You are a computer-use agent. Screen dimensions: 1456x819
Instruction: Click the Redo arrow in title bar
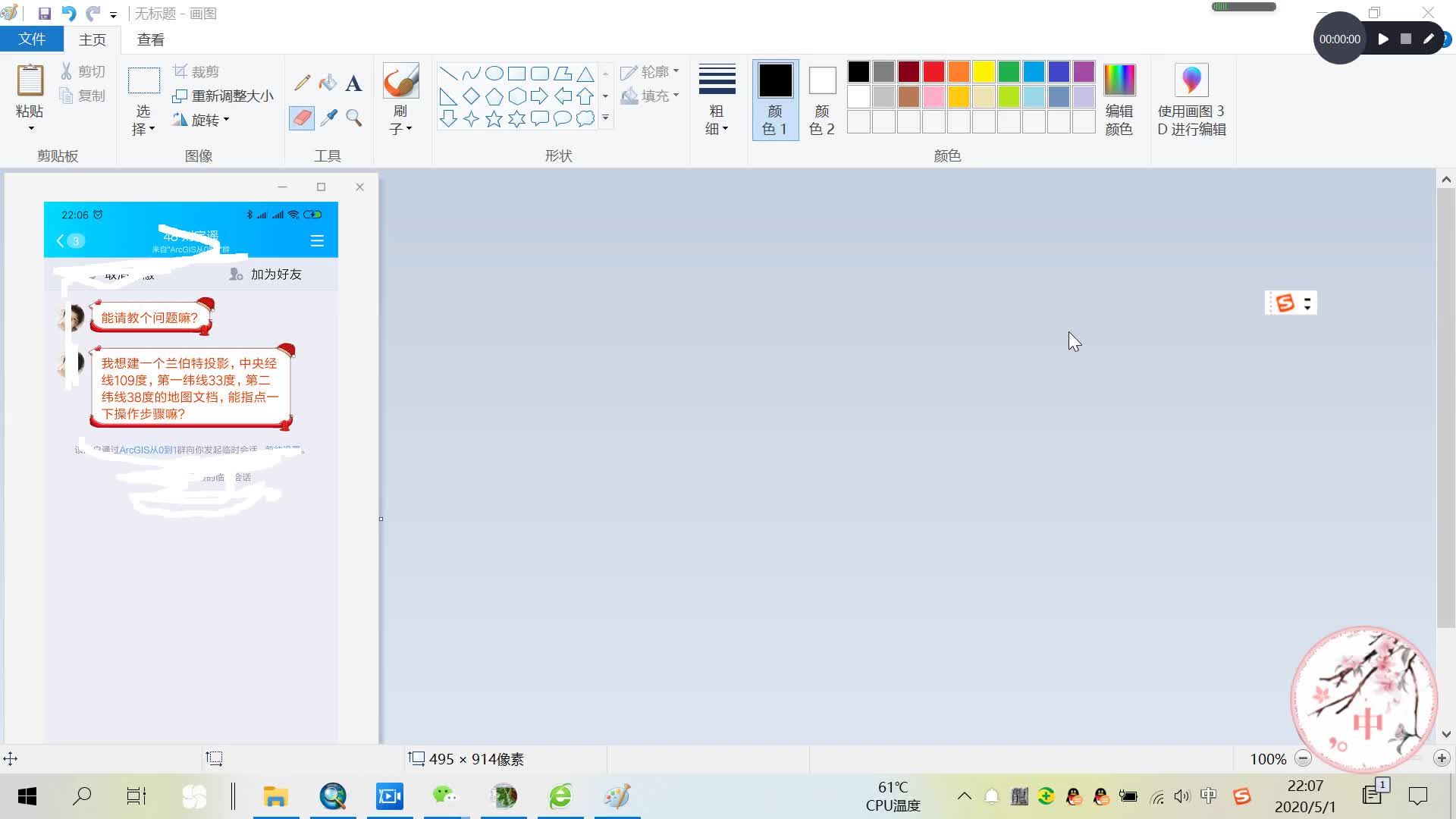point(93,14)
